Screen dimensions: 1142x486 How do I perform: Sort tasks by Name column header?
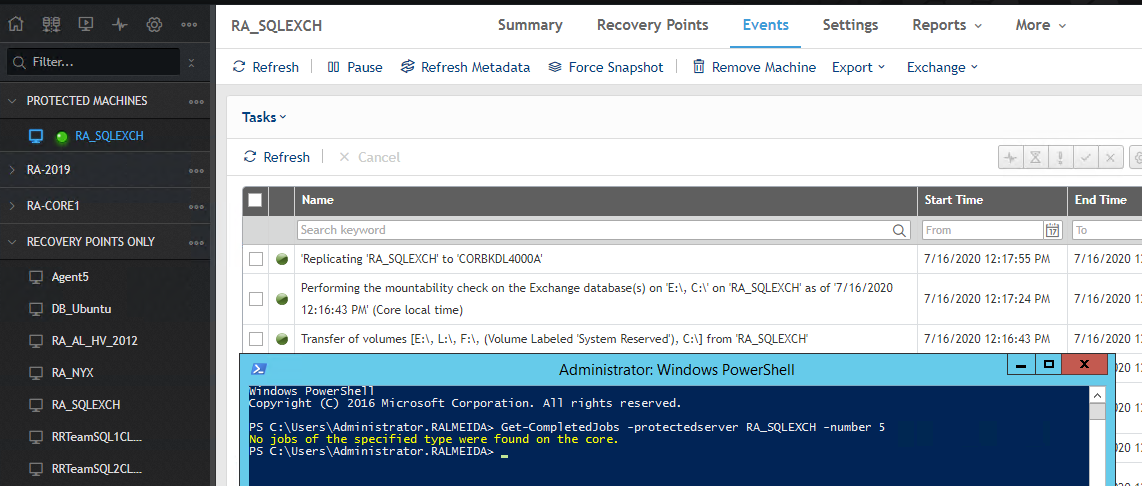tap(318, 200)
